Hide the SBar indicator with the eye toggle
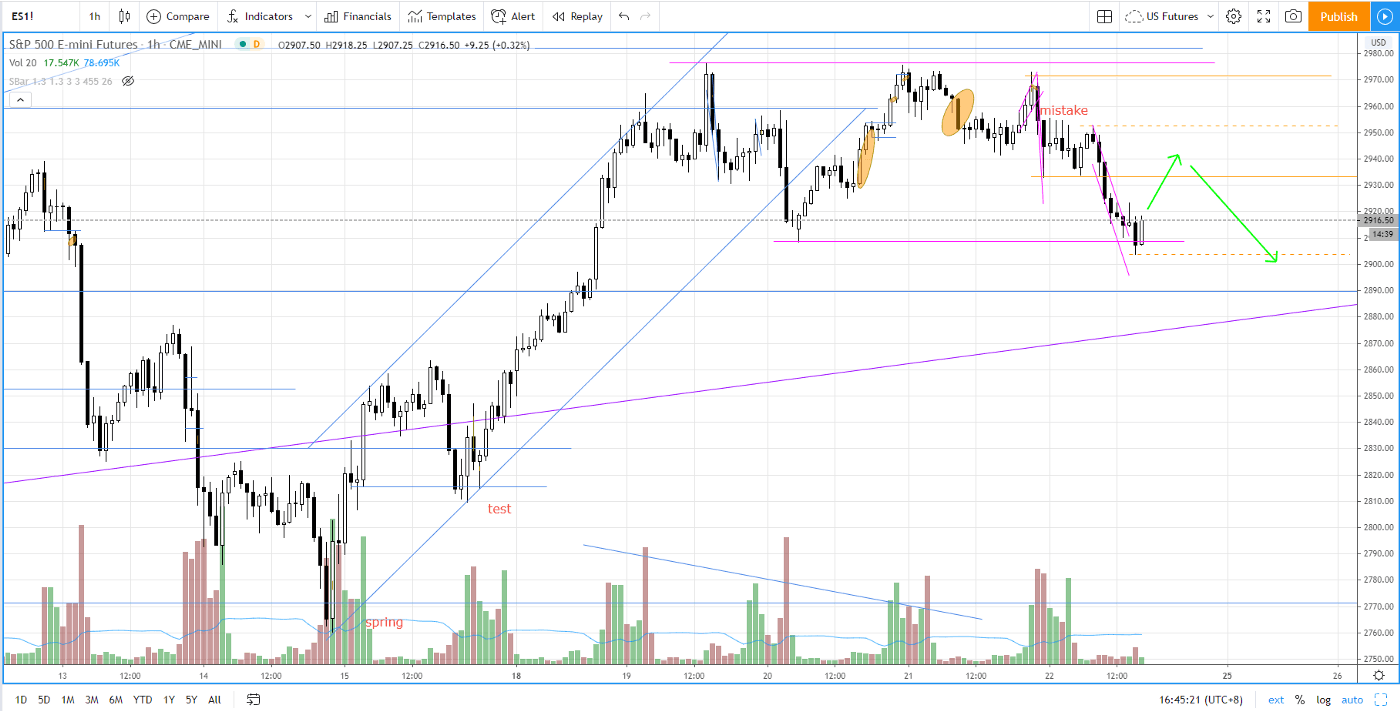This screenshot has width=1400, height=711. point(126,82)
